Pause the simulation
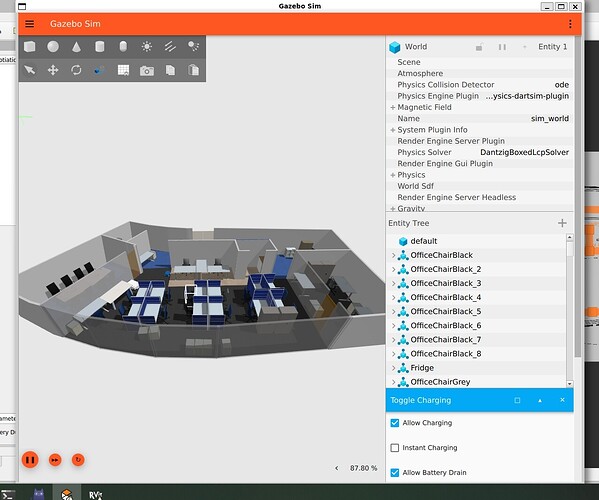Viewport: 599px width, 500px height. [30, 460]
